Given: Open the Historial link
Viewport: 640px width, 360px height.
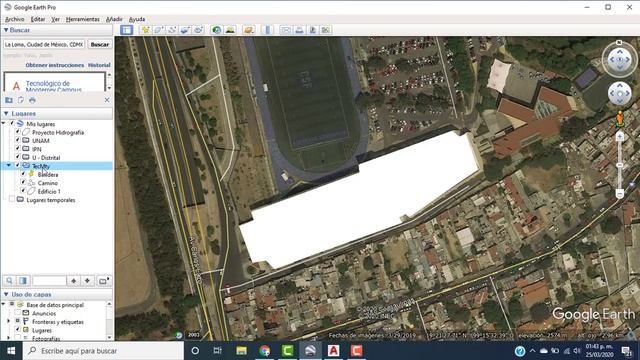Looking at the screenshot, I should pos(99,65).
